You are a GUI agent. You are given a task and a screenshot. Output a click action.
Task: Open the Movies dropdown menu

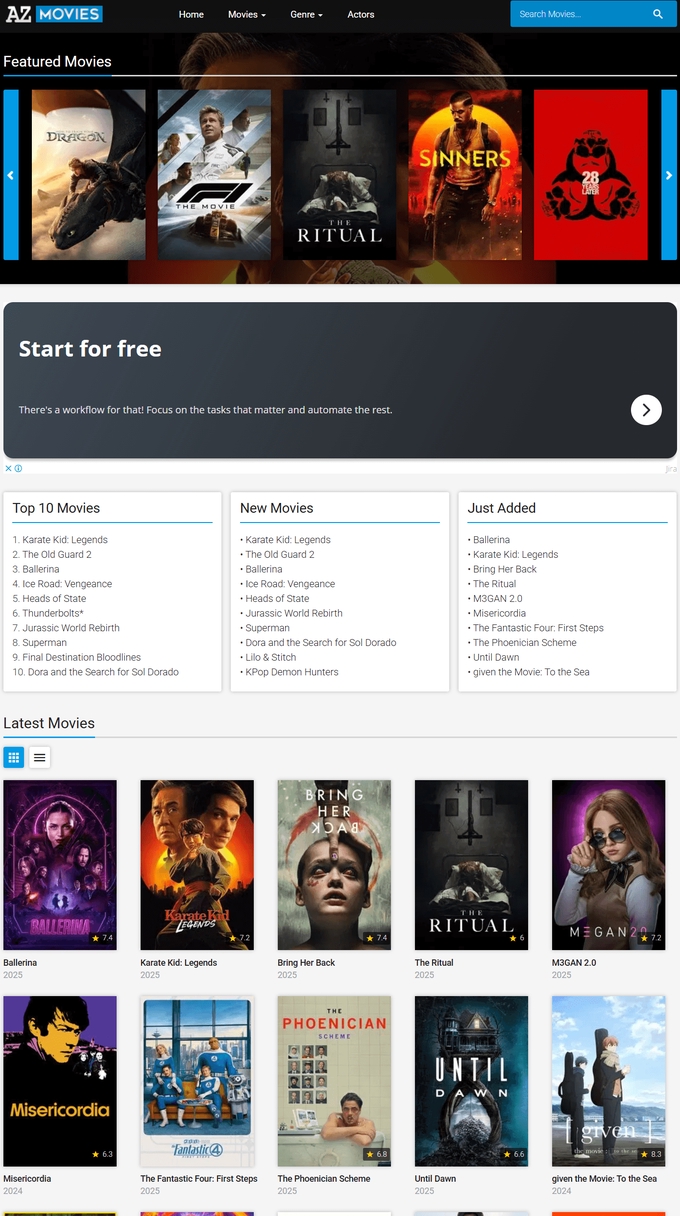[247, 15]
